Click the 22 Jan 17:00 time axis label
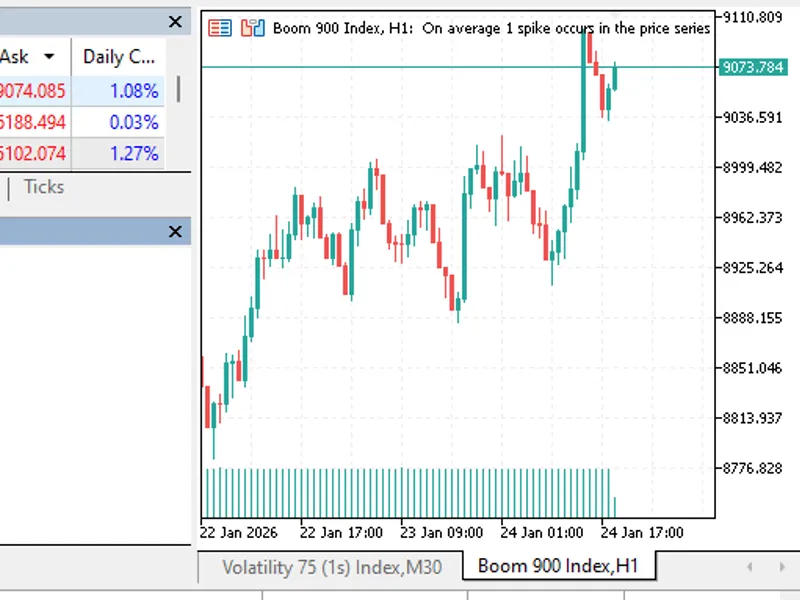Viewport: 800px width, 600px height. tap(341, 533)
